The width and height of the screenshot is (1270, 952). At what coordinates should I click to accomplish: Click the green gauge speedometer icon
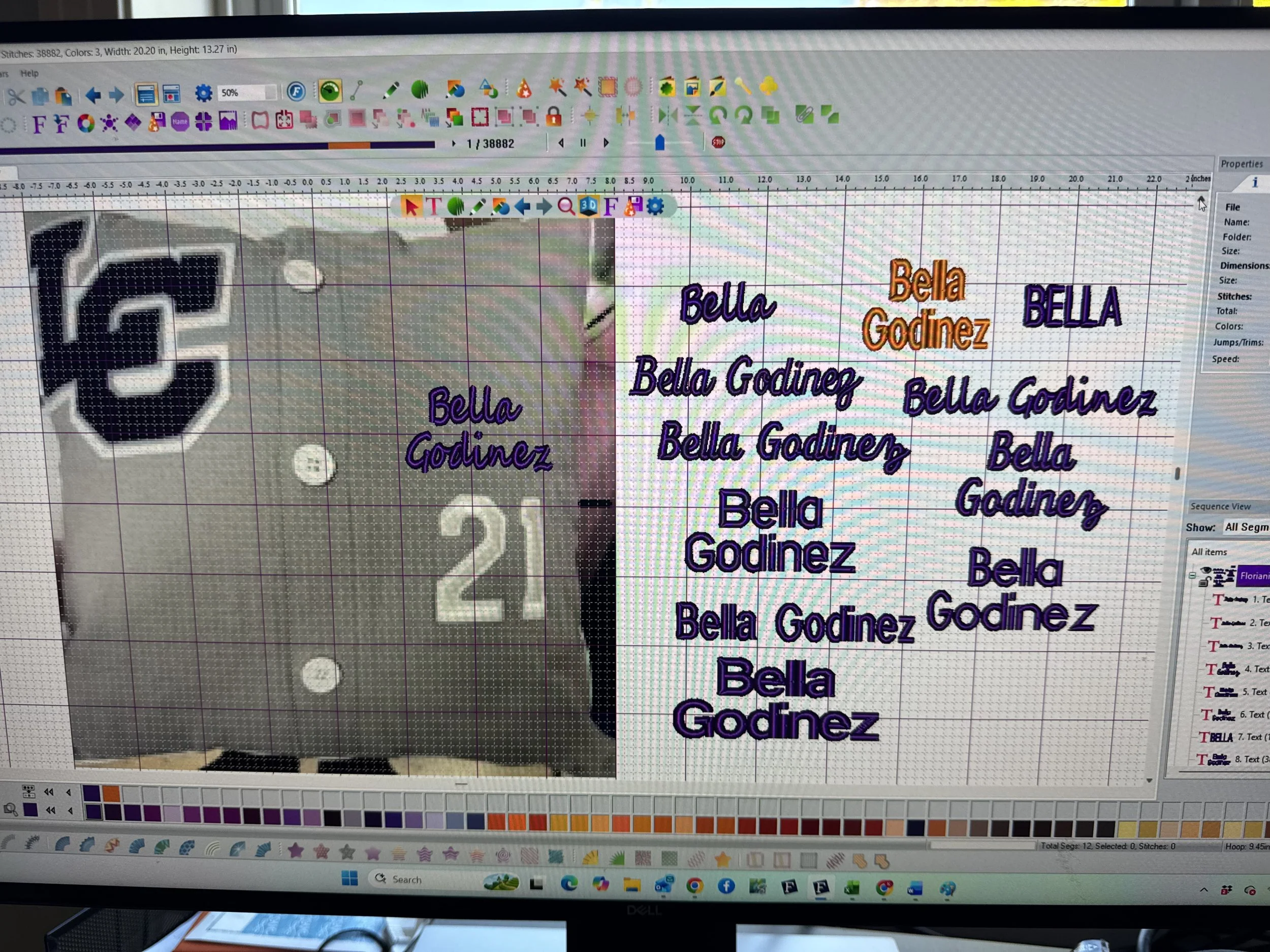(330, 91)
